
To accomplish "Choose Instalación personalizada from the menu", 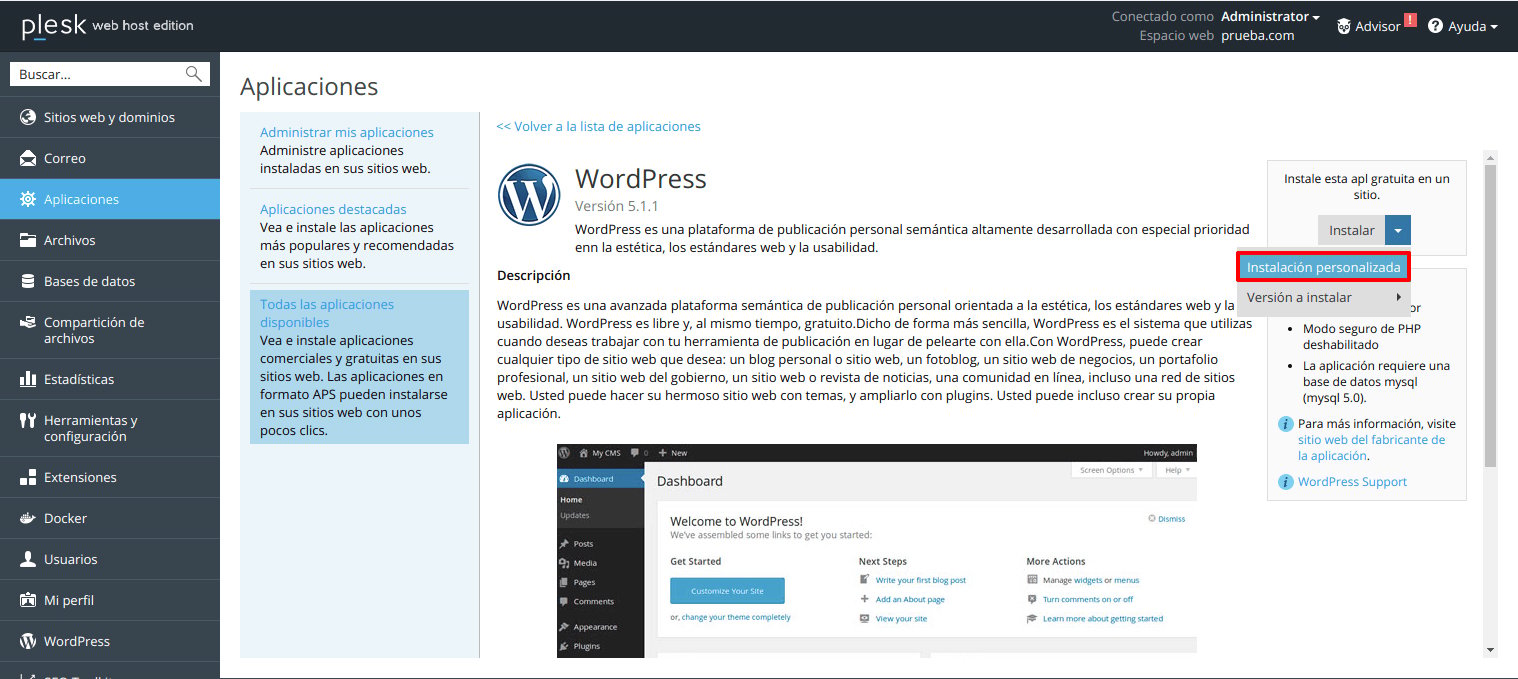I will pyautogui.click(x=1323, y=267).
